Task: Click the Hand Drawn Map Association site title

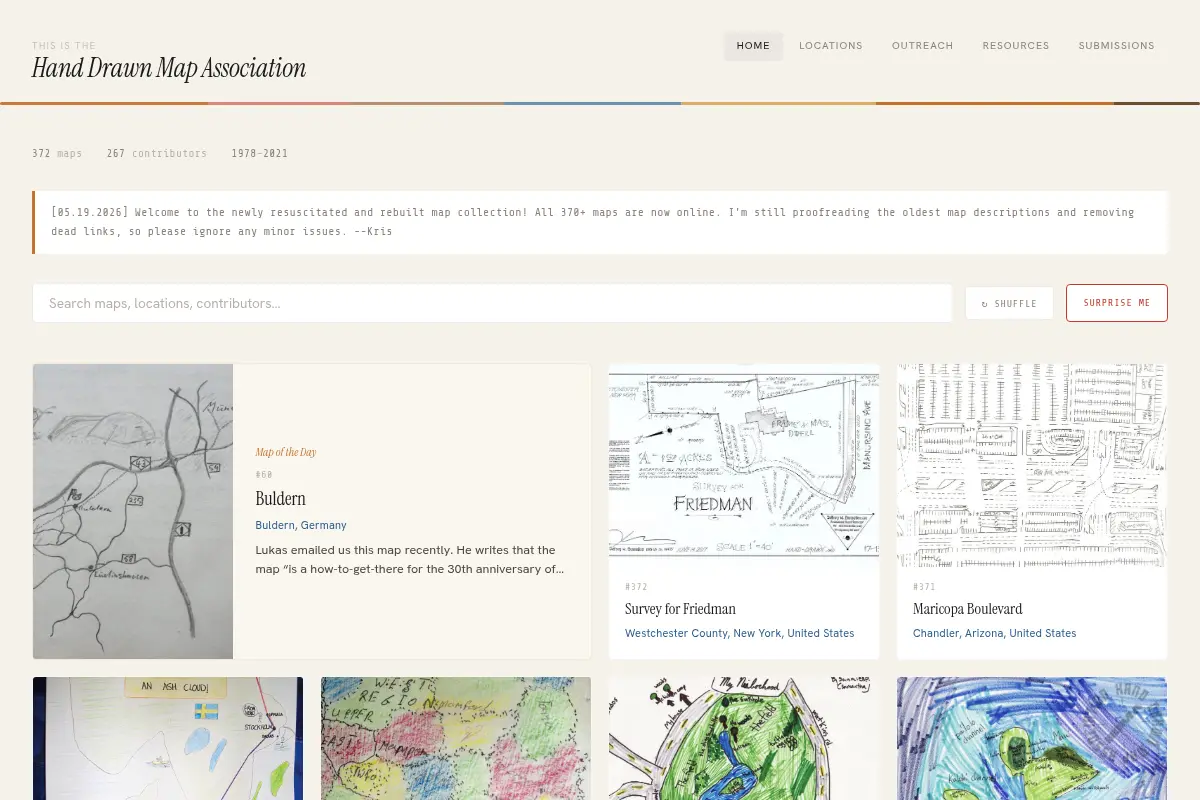Action: pos(169,69)
